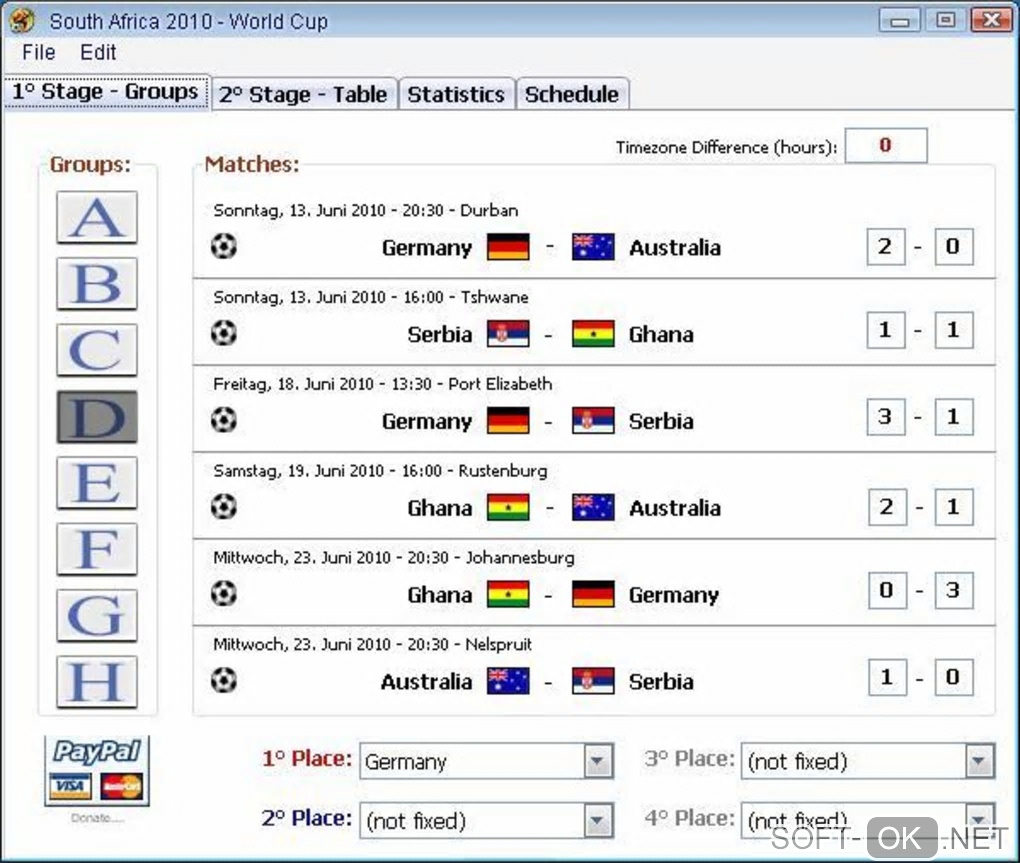Click Ghana's score field in Ghana - Australia match
This screenshot has width=1020, height=863.
(887, 507)
